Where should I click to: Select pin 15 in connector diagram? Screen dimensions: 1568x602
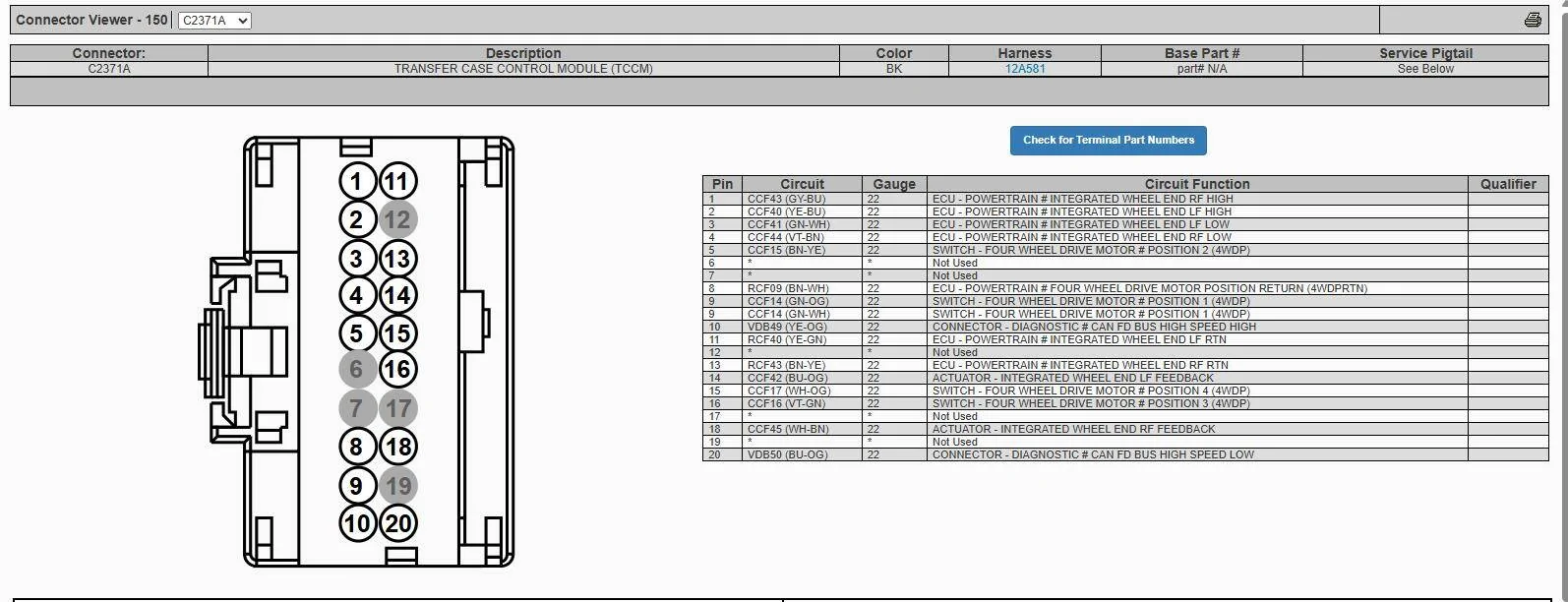tap(397, 333)
